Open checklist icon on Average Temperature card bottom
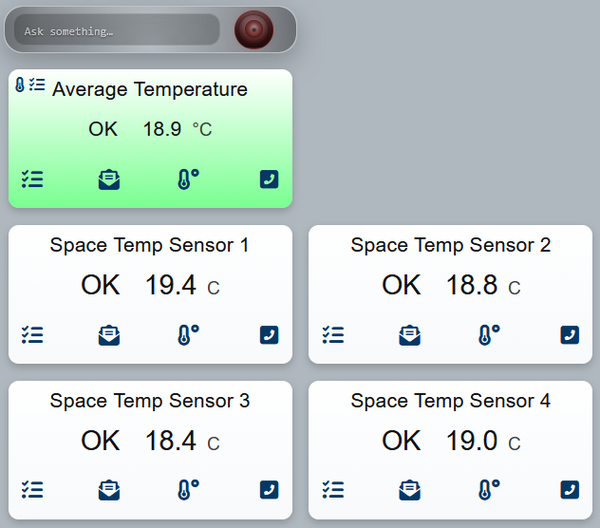Viewport: 600px width, 528px height. tap(33, 179)
